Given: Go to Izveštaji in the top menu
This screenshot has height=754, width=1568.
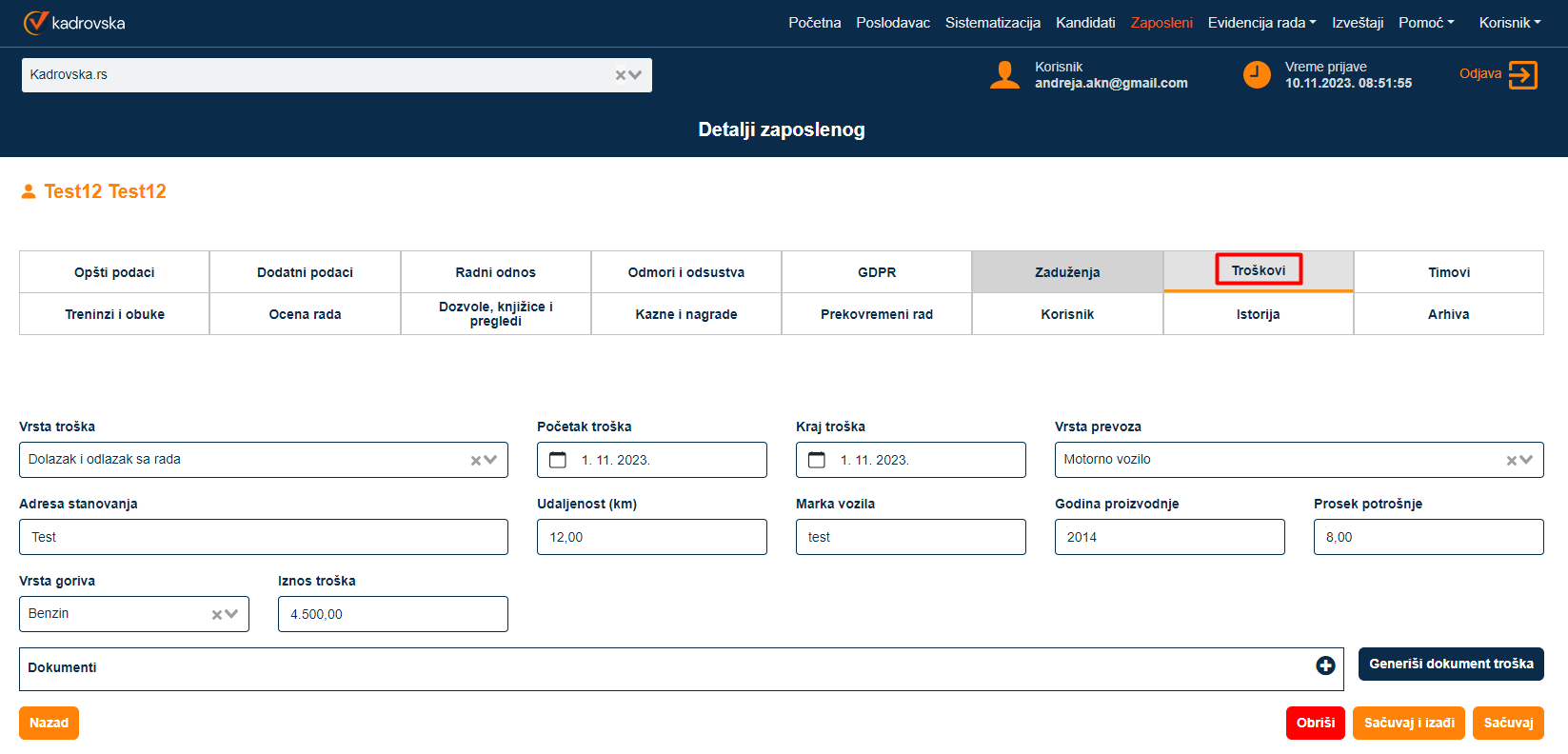Looking at the screenshot, I should pyautogui.click(x=1358, y=23).
